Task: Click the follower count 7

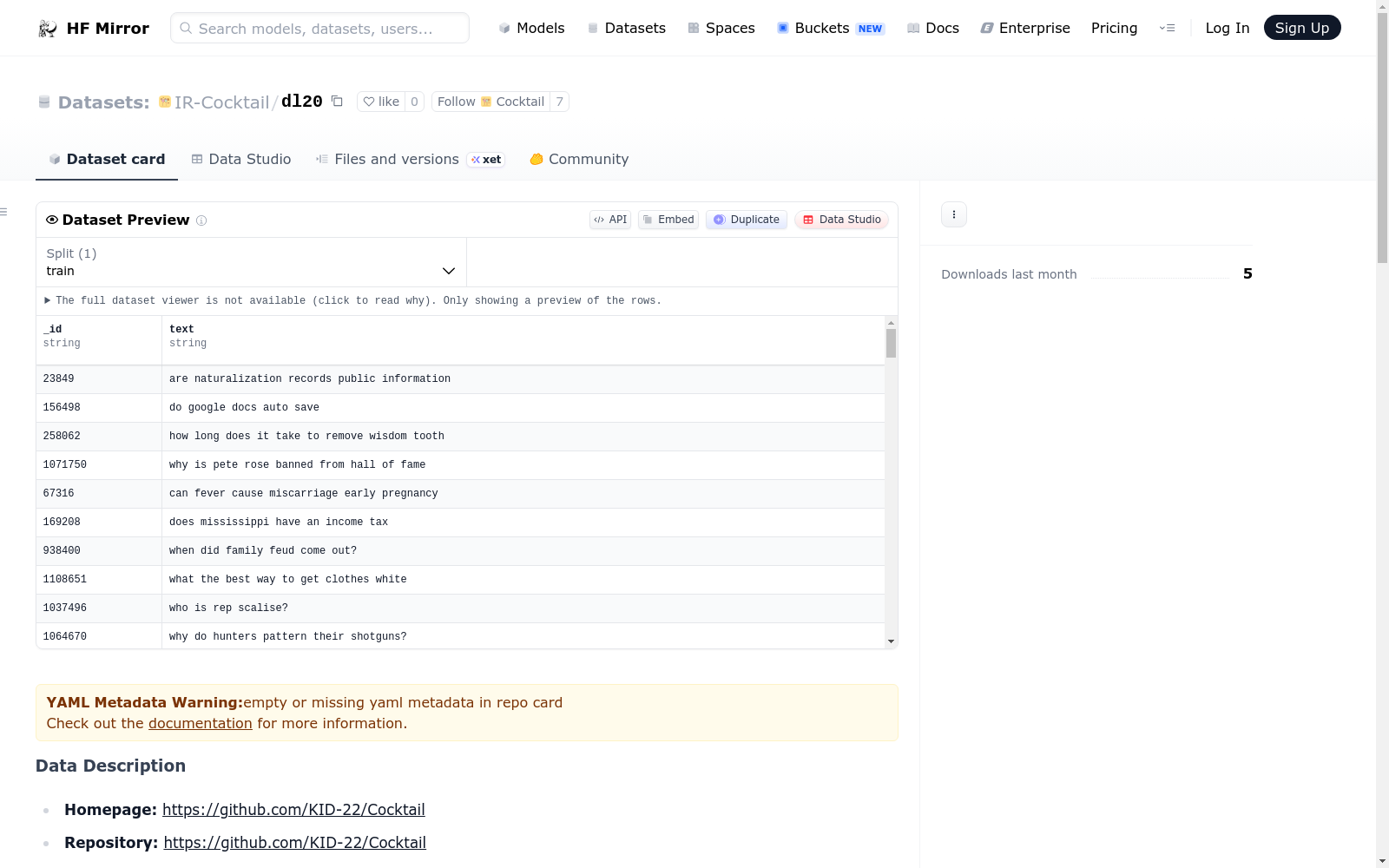Action: pos(560,102)
